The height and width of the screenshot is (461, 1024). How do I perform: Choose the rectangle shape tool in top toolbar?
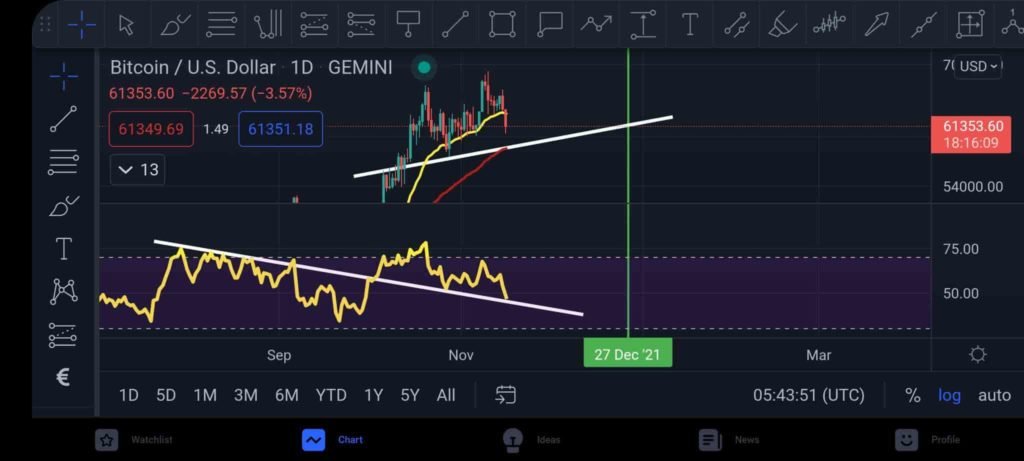[502, 24]
